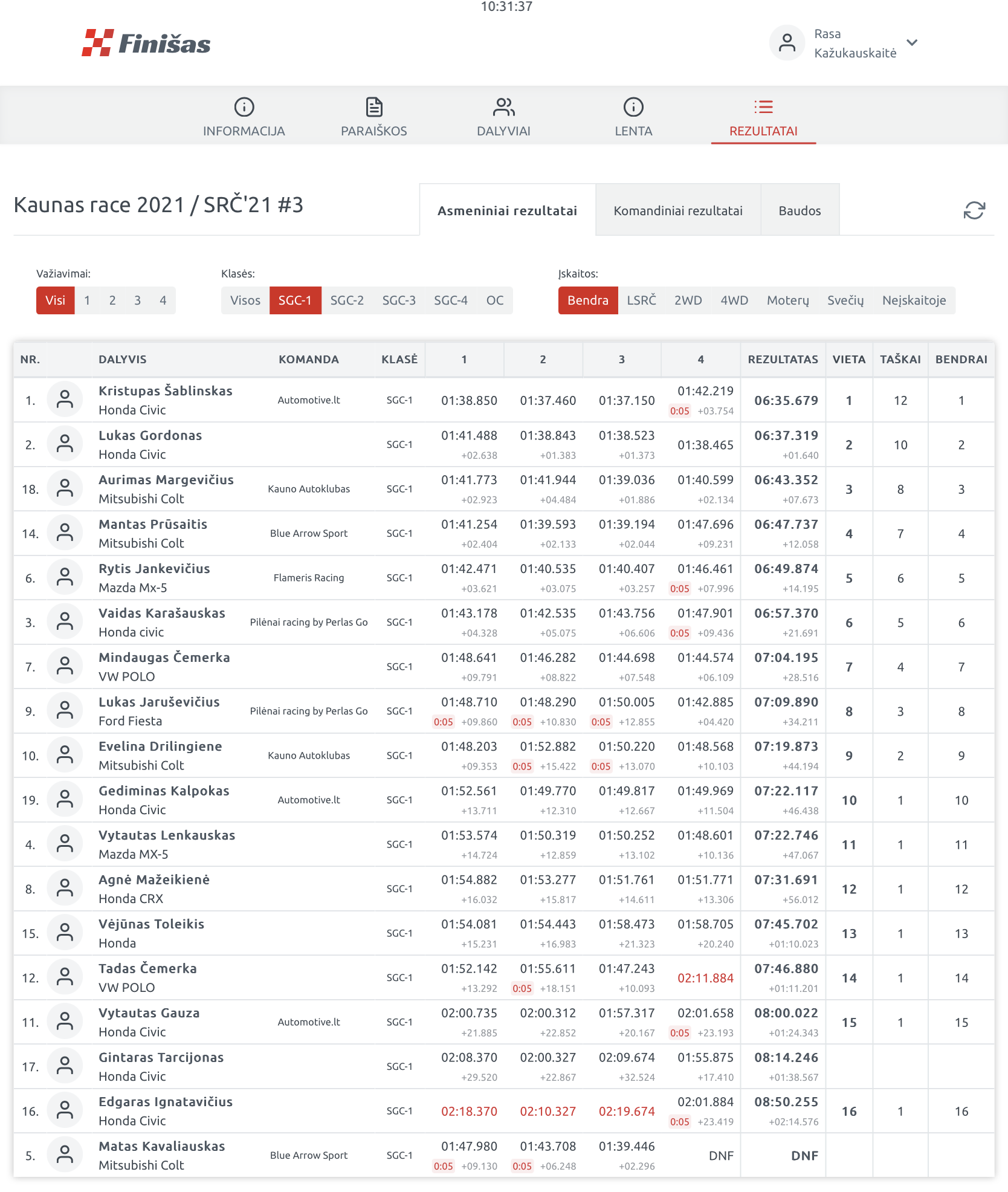Switch to Asmeniniai rezultatai tab

[x=508, y=210]
